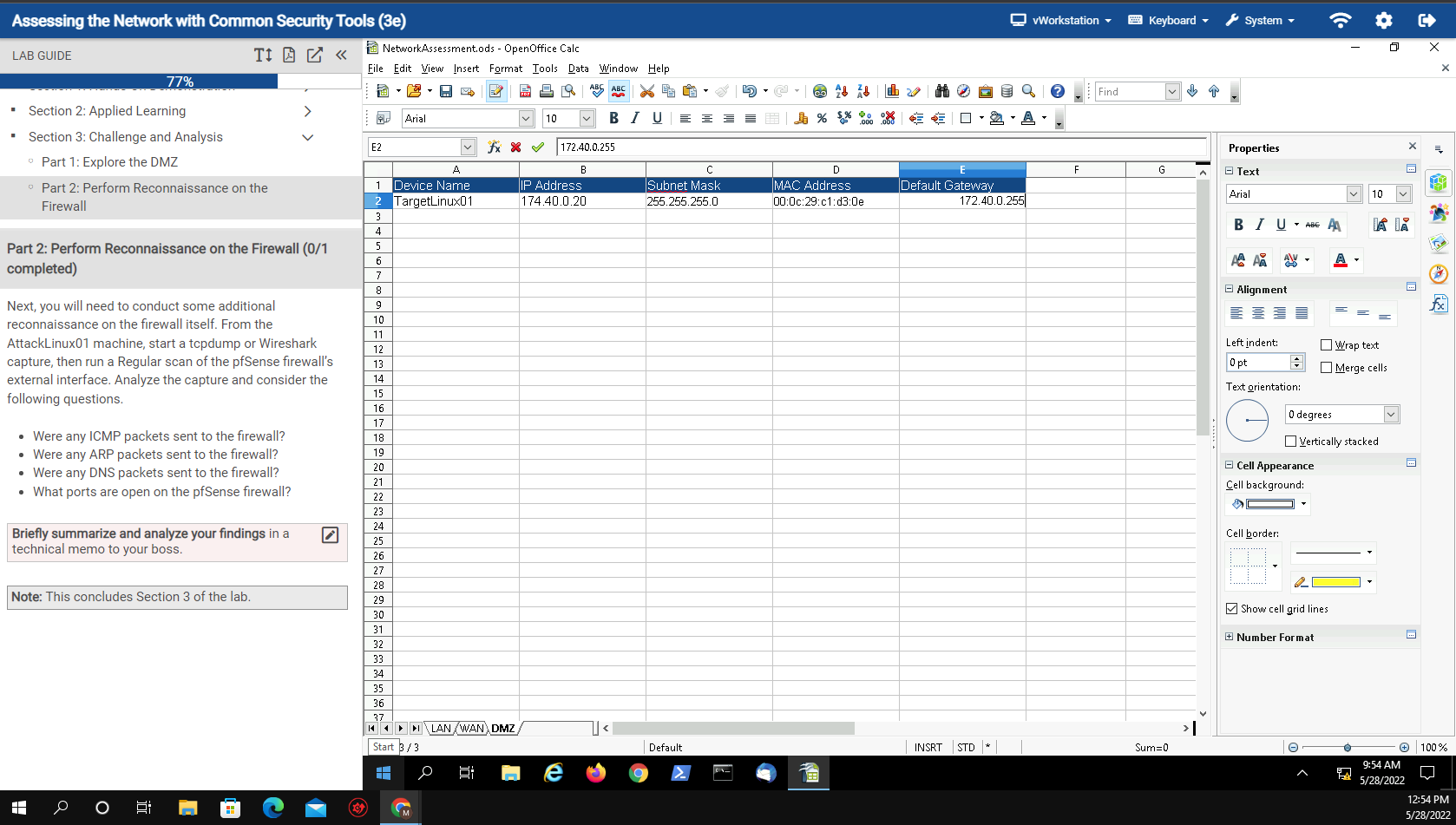1456x825 pixels.
Task: Expand Section 2: Applied Learning
Action: pos(307,111)
